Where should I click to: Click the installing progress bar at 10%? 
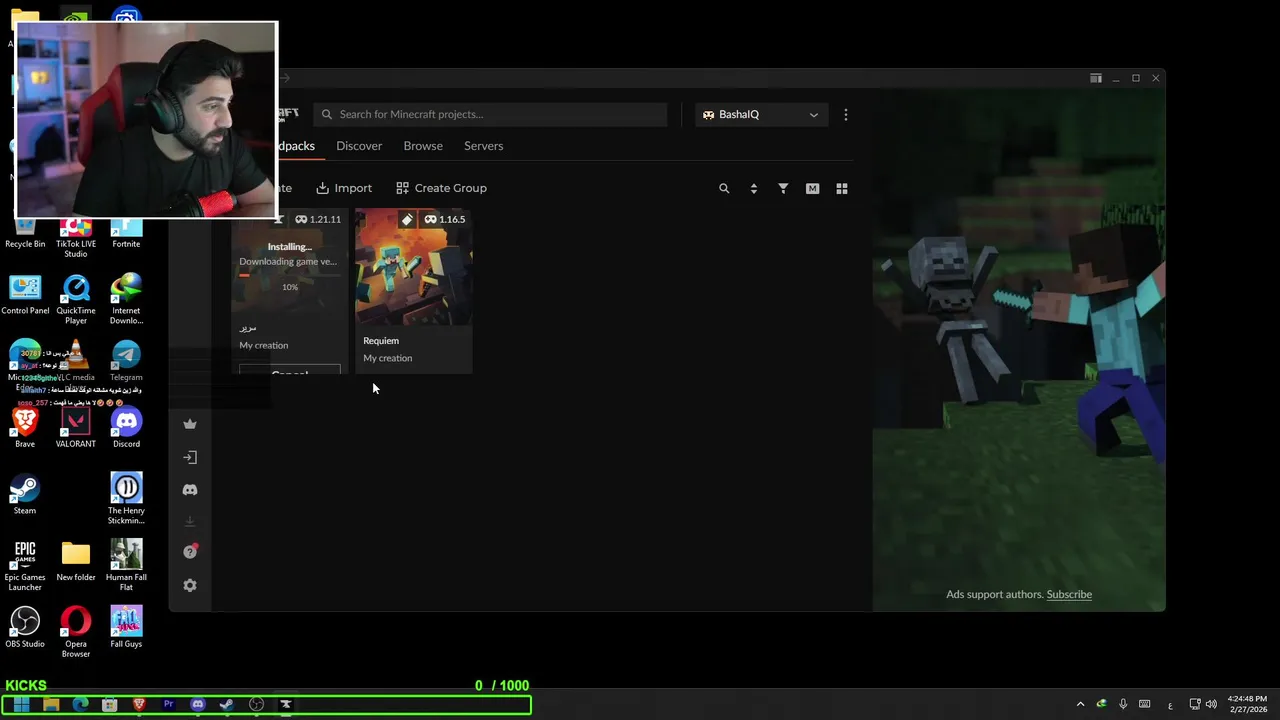coord(289,275)
